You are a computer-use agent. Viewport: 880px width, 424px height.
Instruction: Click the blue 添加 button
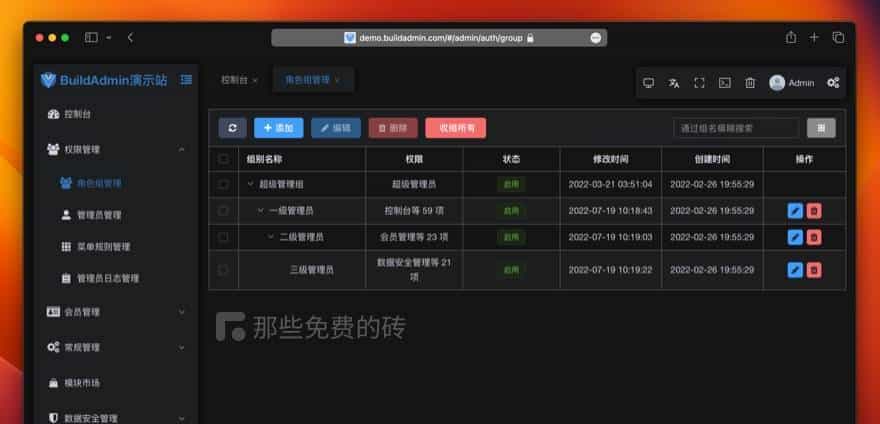tap(278, 128)
